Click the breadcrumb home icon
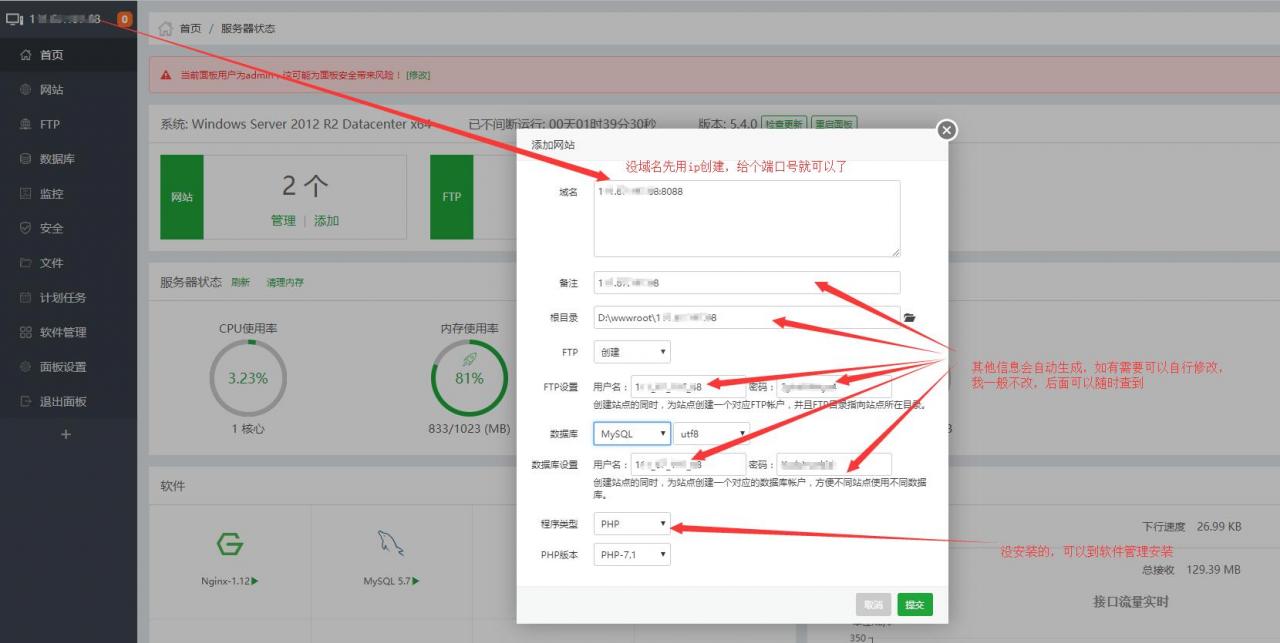The height and width of the screenshot is (643, 1280). click(x=166, y=29)
